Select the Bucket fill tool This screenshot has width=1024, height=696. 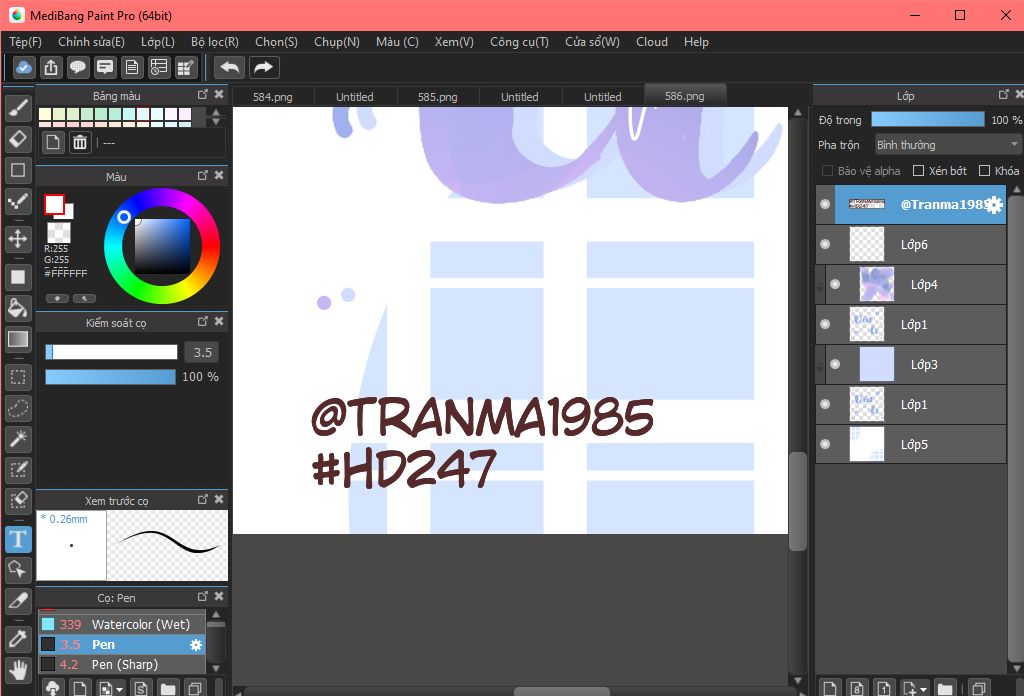(18, 308)
